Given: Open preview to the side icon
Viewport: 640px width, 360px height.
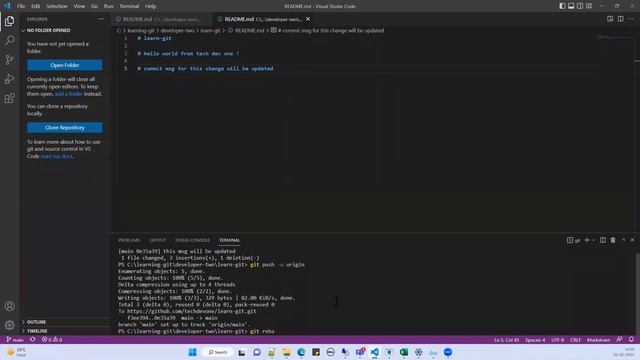Looking at the screenshot, I should [610, 19].
